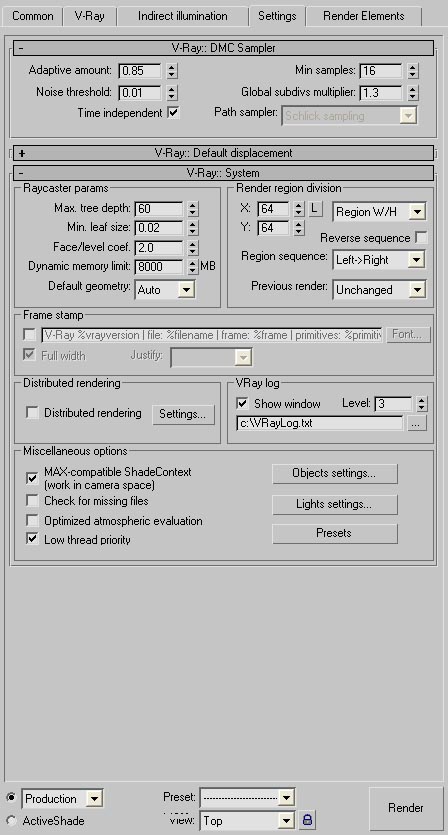
Task: Click the browse button beside VRayLog.txt path
Action: 417,423
